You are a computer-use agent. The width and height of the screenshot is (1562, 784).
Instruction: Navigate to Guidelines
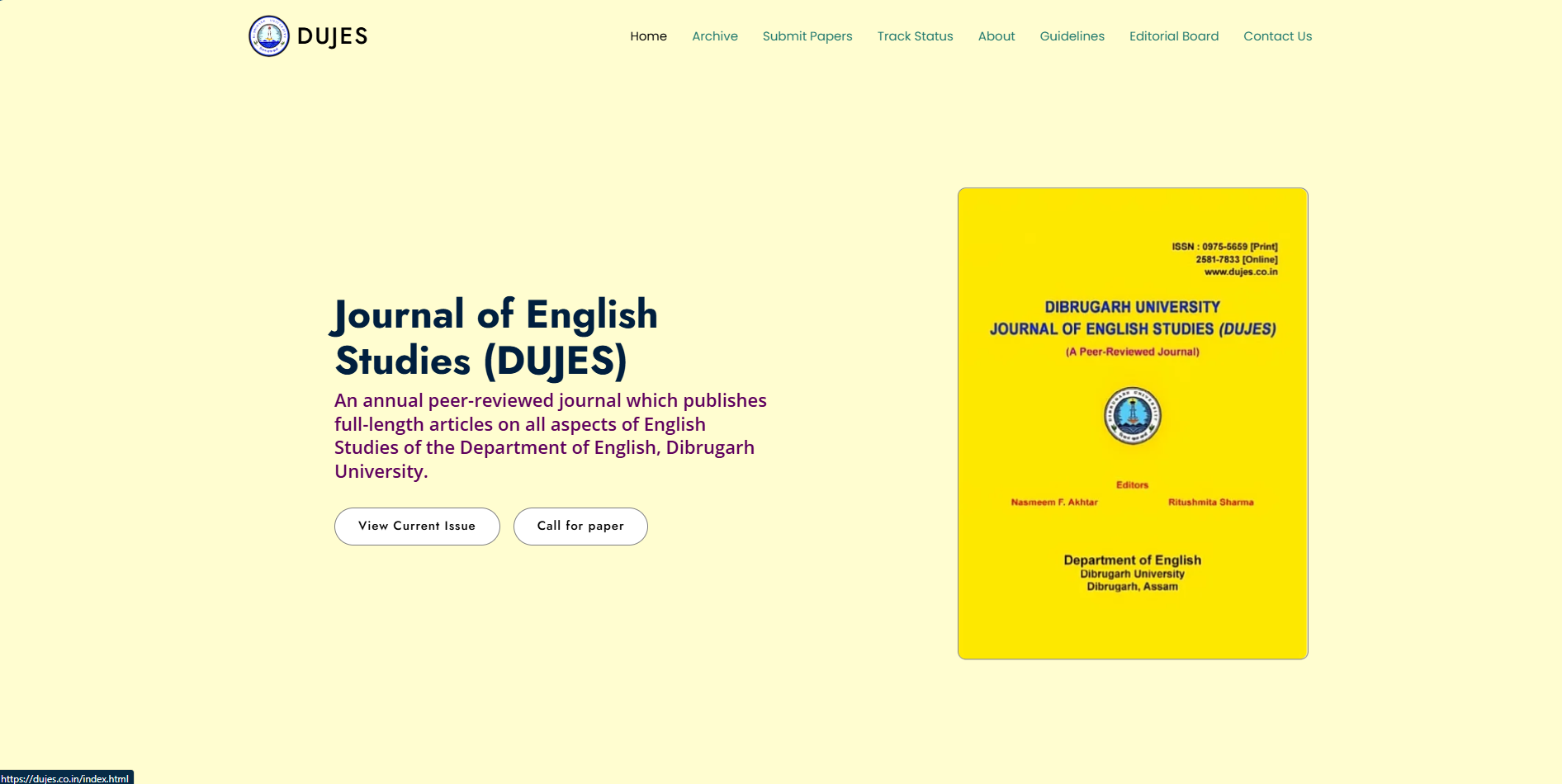1072,36
